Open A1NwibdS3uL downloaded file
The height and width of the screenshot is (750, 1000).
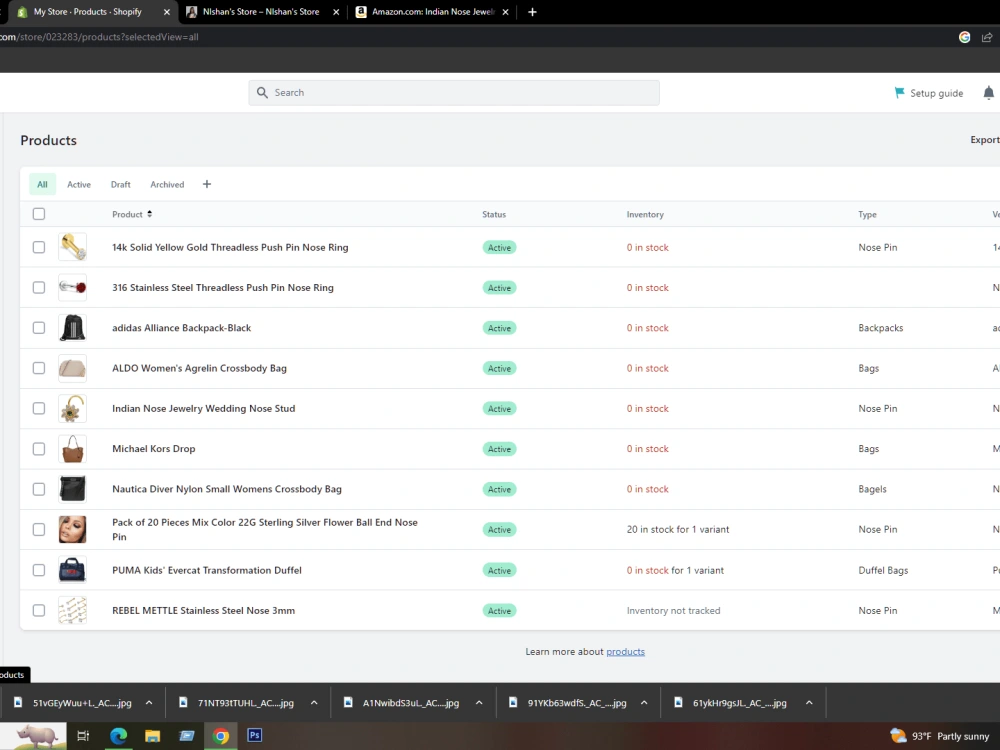pos(411,703)
